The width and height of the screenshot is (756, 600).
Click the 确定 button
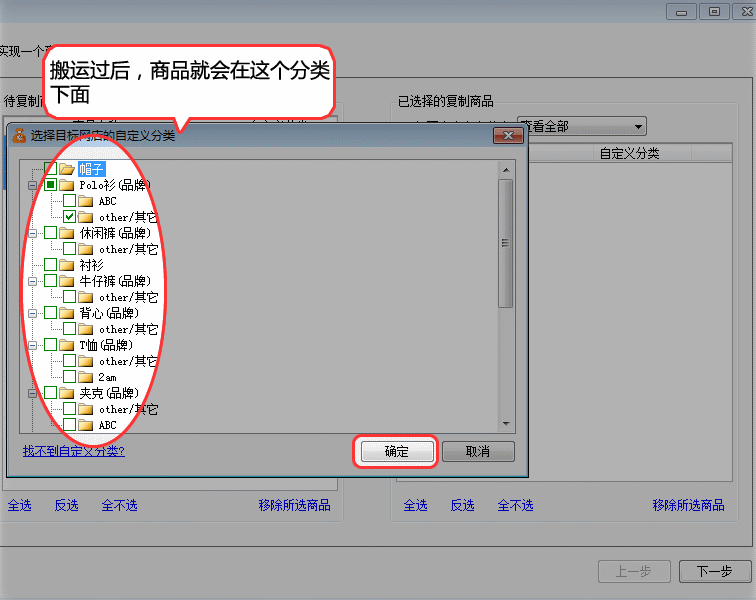tap(397, 451)
